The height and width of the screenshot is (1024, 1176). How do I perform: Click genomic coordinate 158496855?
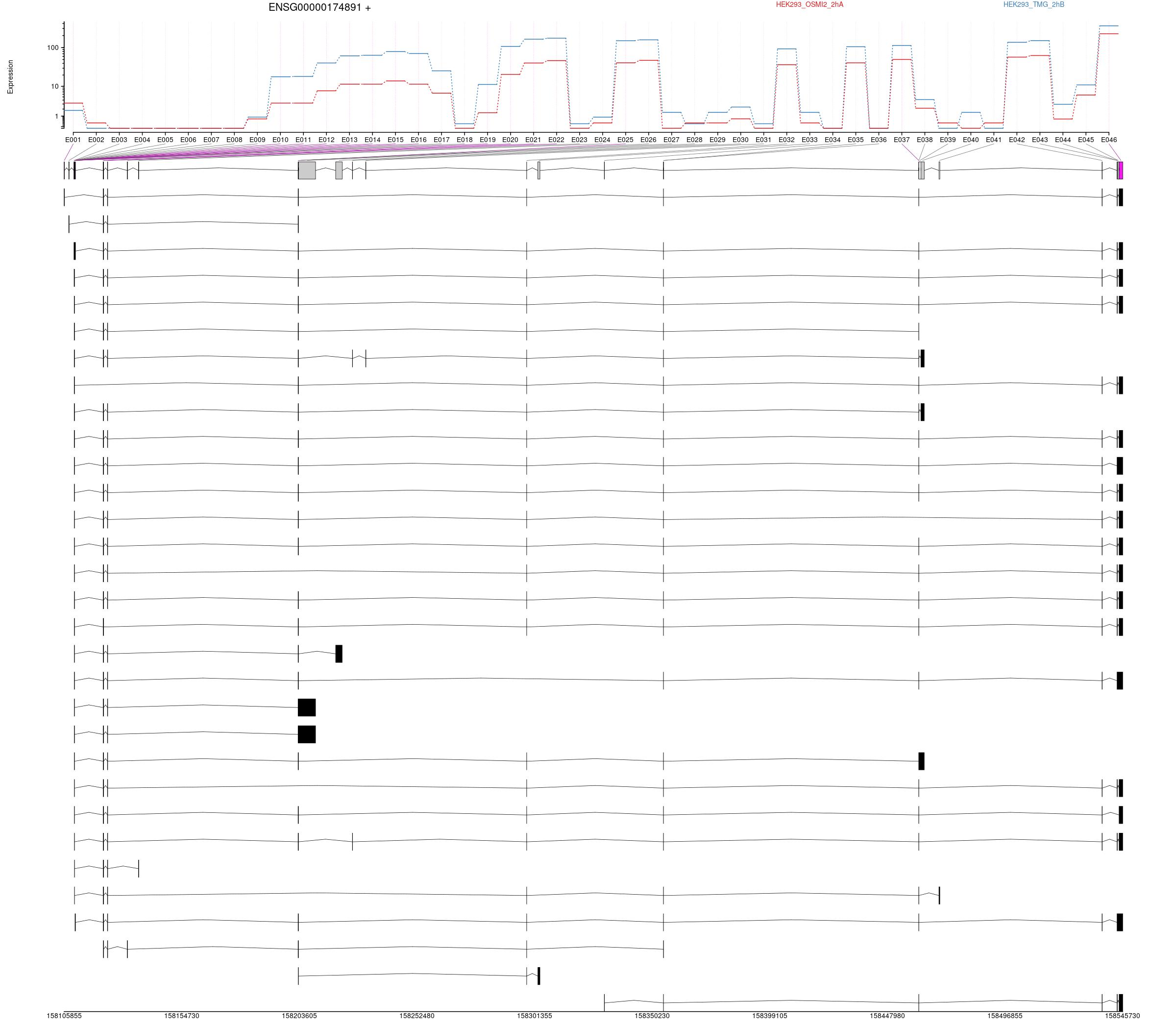(x=1005, y=1016)
